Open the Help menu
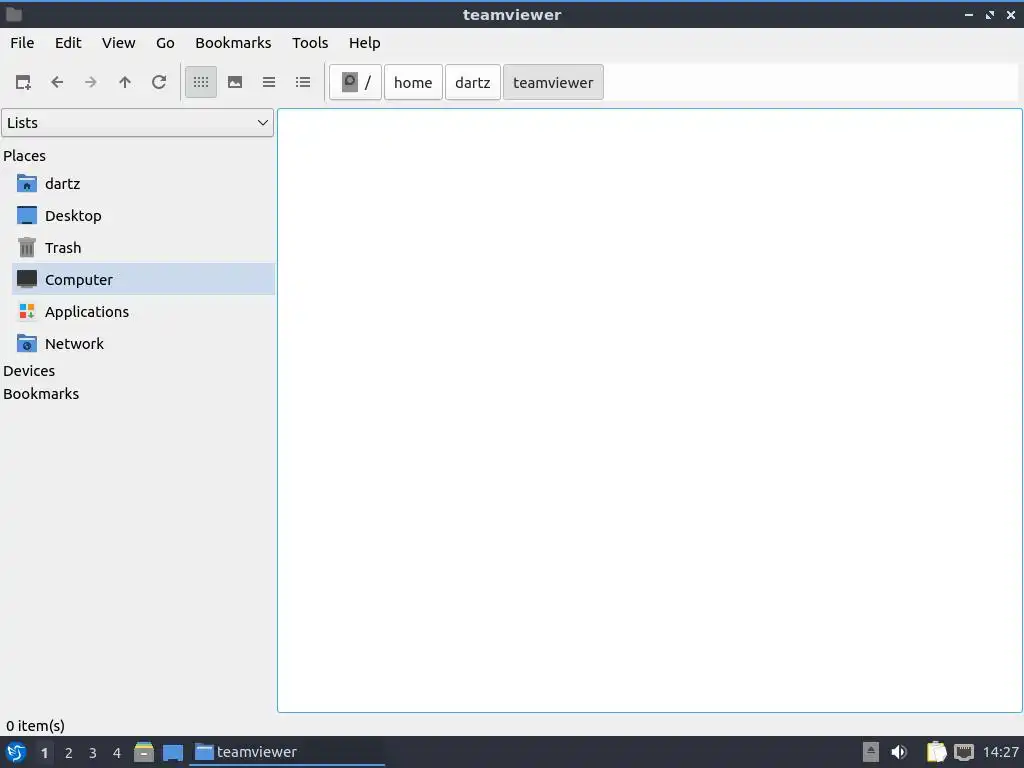This screenshot has height=768, width=1024. 364,43
